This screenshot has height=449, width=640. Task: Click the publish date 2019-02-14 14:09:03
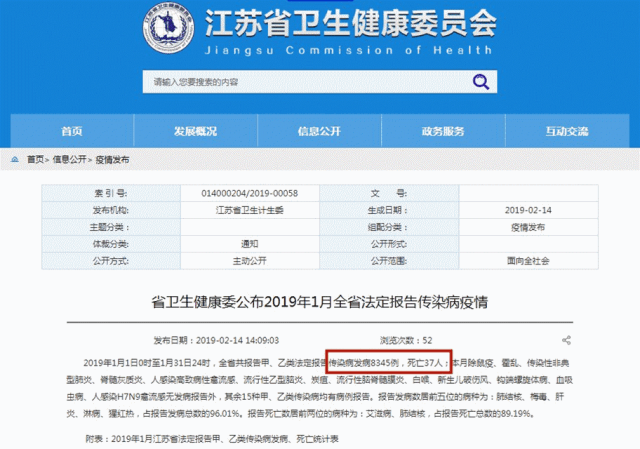click(x=229, y=340)
